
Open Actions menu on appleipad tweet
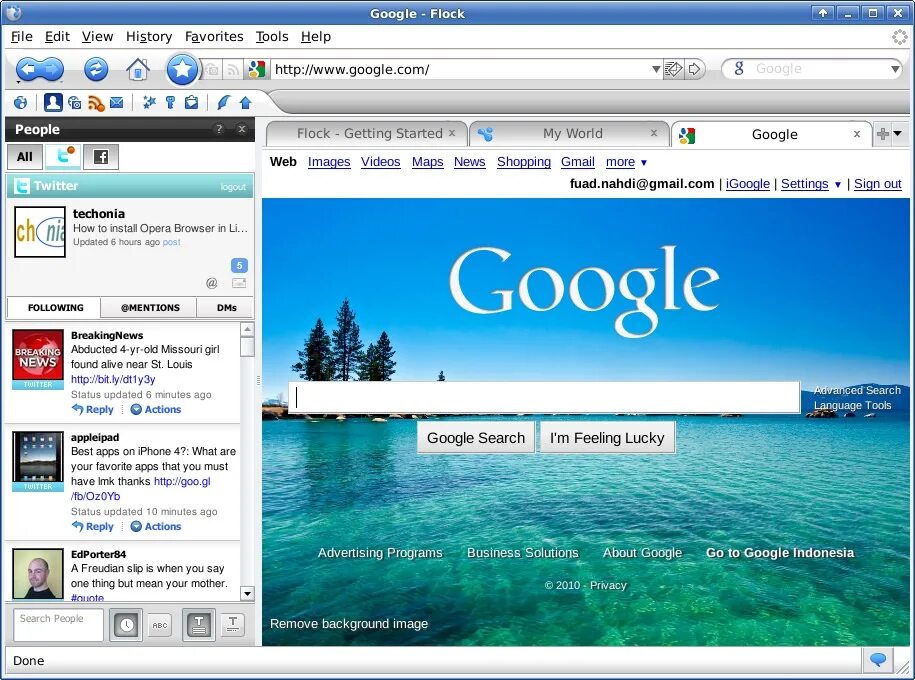pos(156,526)
